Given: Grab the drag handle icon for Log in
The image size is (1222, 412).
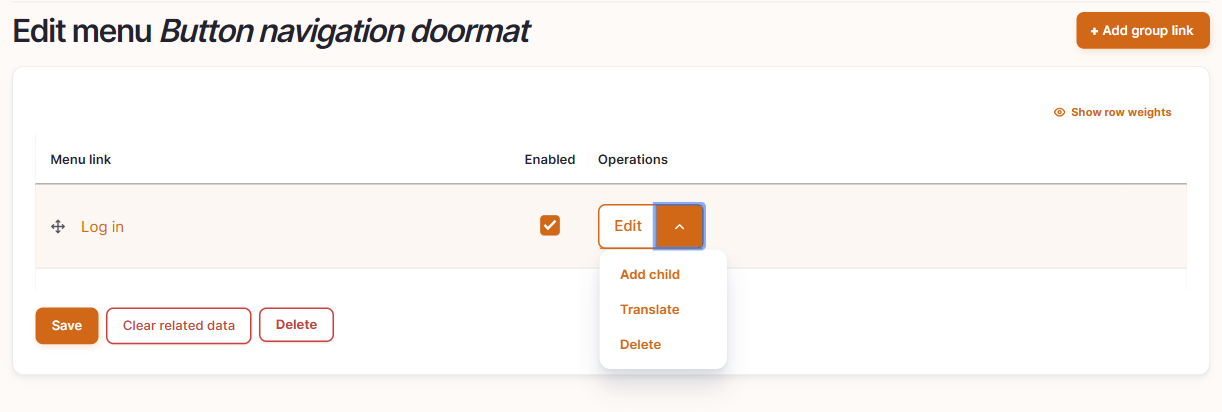Looking at the screenshot, I should click(58, 227).
